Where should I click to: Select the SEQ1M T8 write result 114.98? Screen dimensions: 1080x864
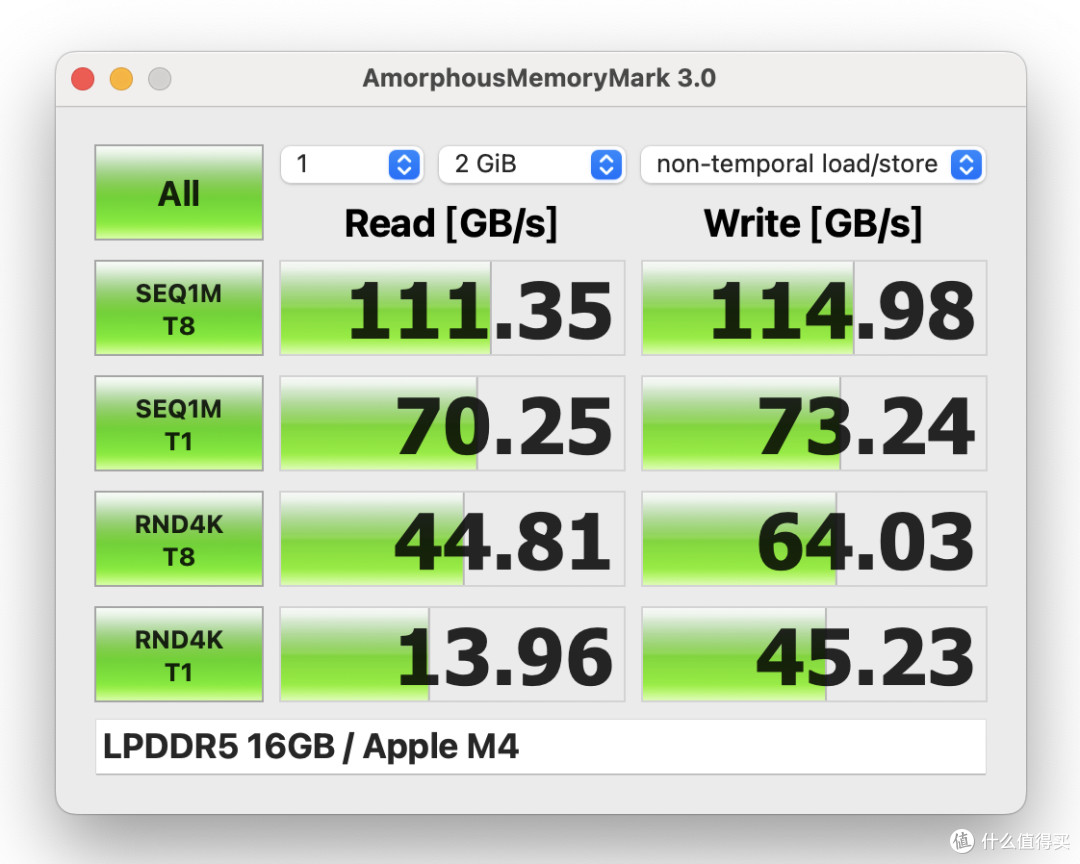[814, 308]
